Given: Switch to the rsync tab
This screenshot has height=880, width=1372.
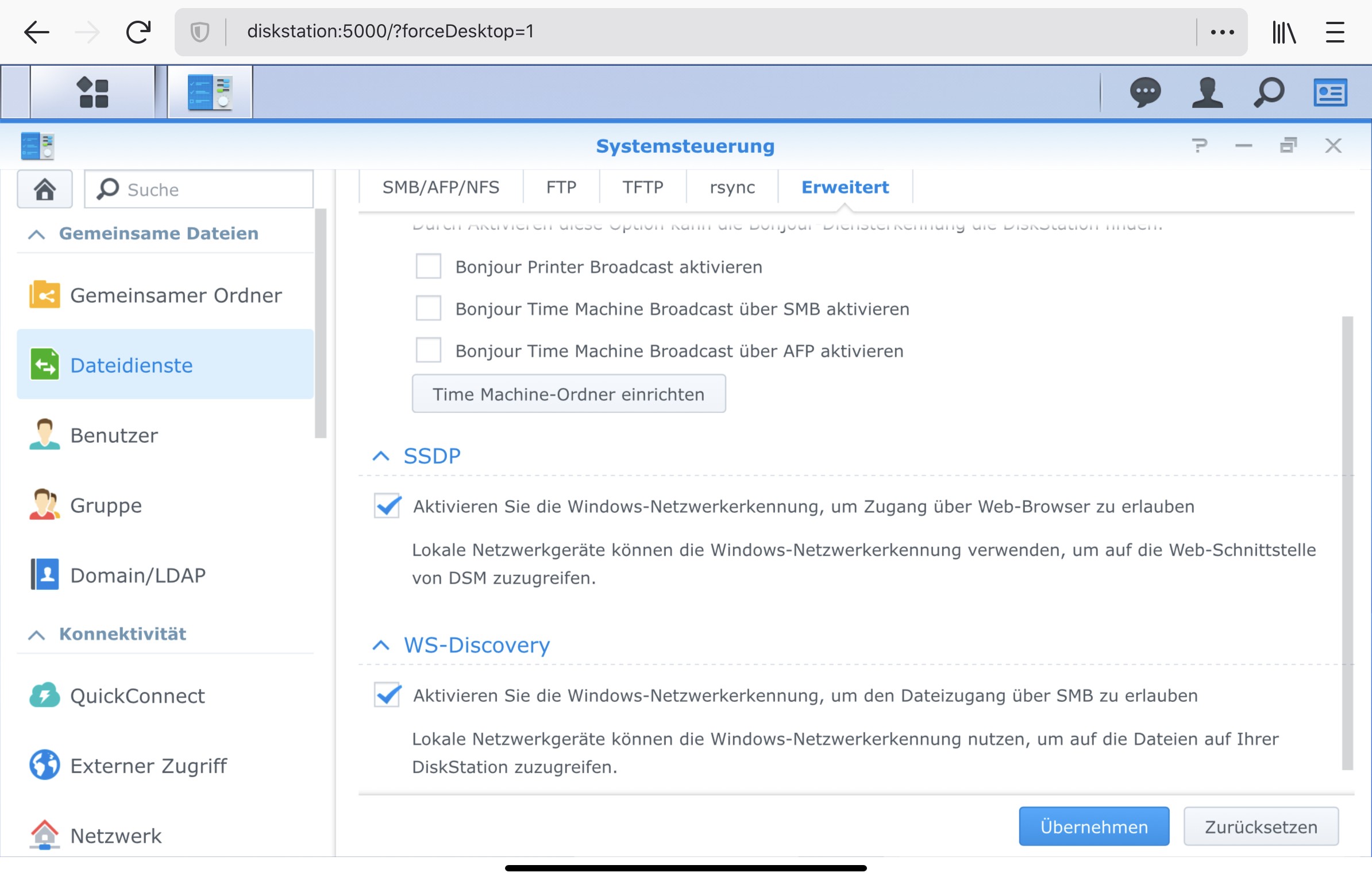Looking at the screenshot, I should pyautogui.click(x=732, y=187).
